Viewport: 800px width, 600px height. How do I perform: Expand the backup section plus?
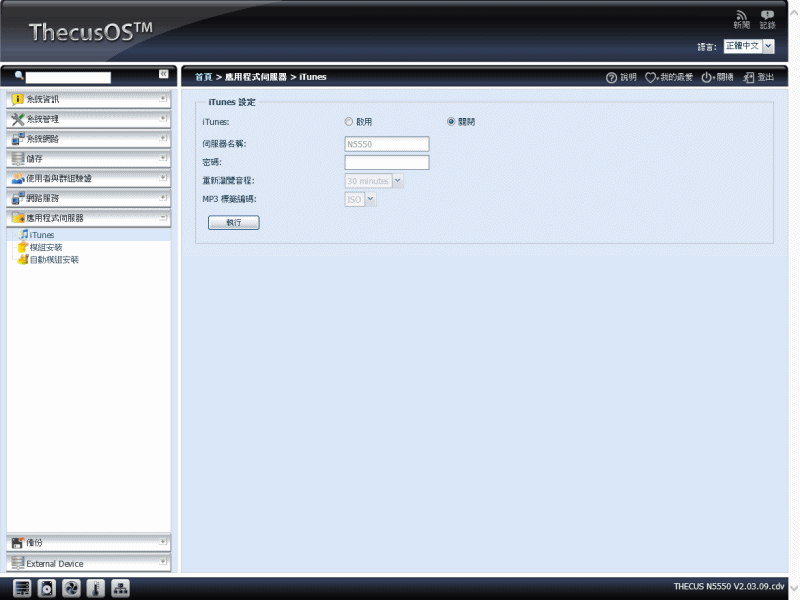tap(163, 541)
